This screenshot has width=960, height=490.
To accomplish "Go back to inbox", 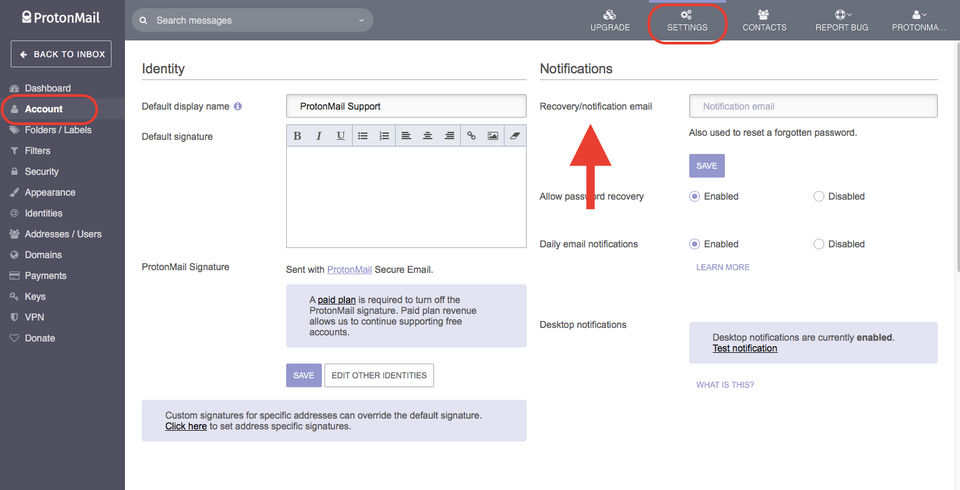I will click(61, 54).
